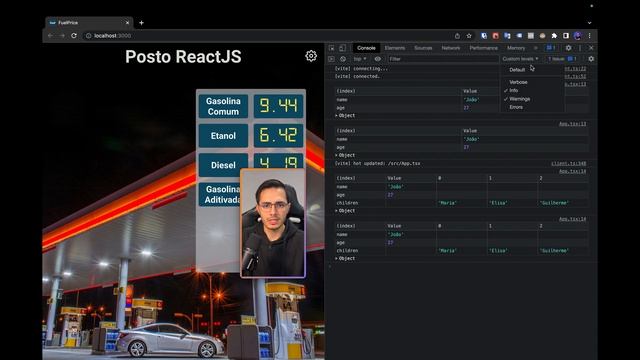Open the fuel price settings gear icon
Screen dimensions: 640x360
(x=311, y=56)
